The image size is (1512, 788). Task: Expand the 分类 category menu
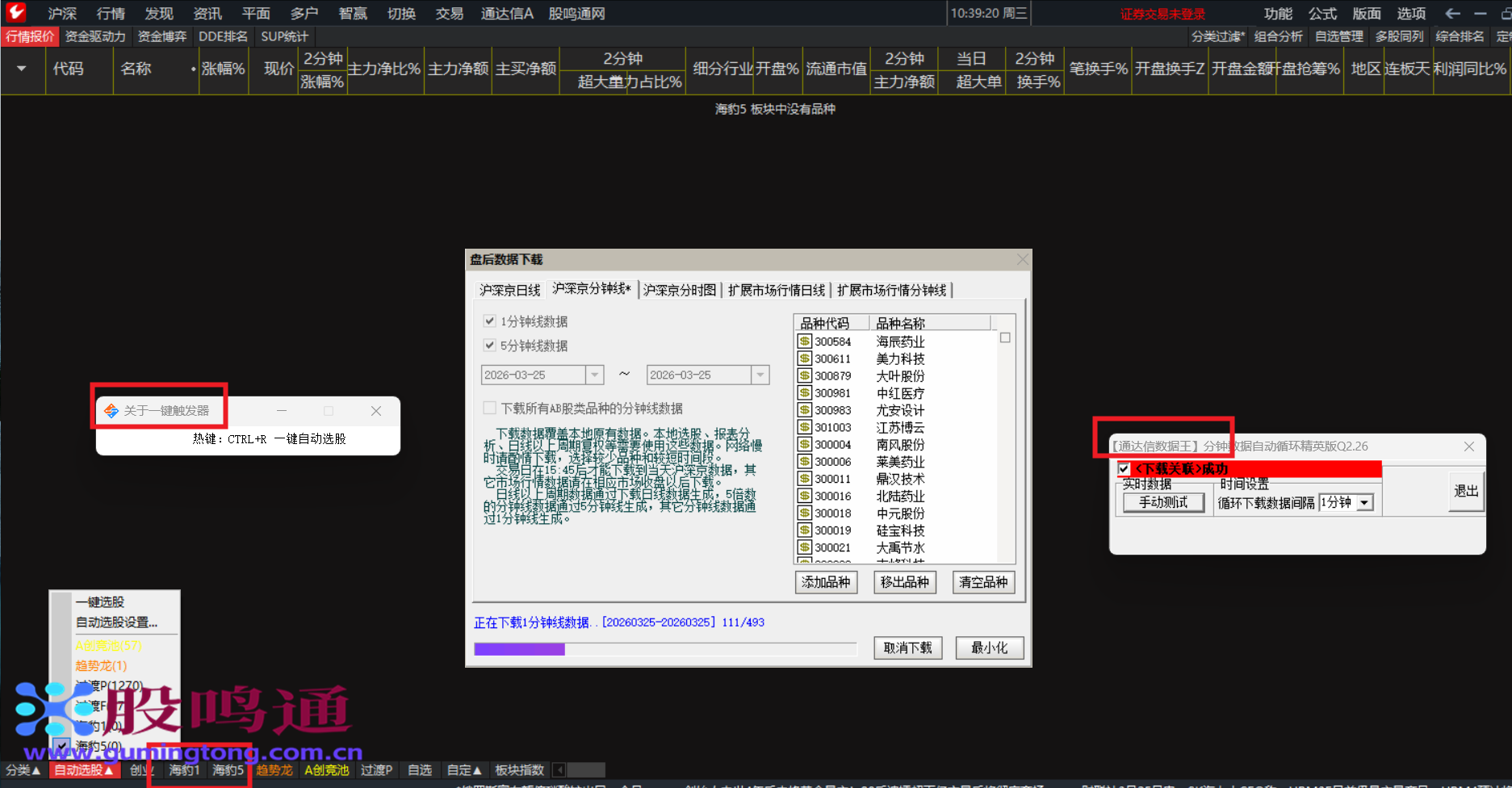point(23,770)
